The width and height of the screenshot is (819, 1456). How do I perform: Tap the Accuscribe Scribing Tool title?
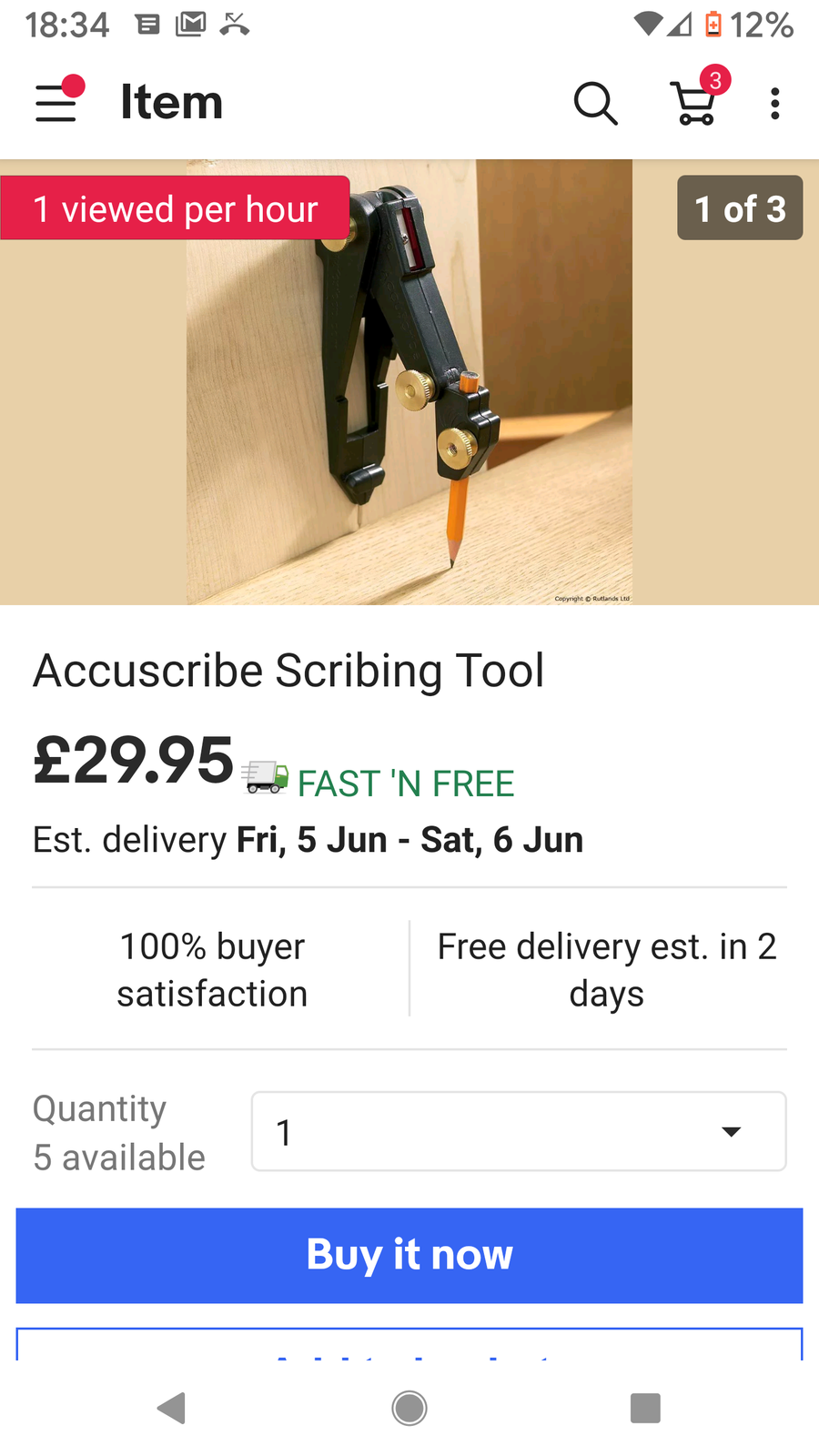(288, 672)
